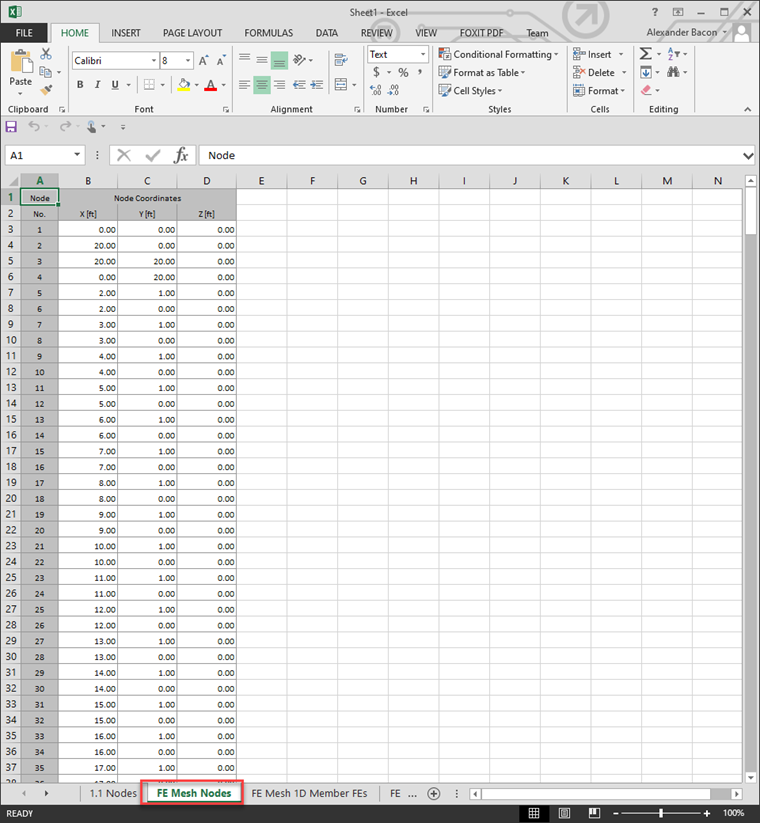Open the font size dropdown
This screenshot has height=823, width=760.
188,61
